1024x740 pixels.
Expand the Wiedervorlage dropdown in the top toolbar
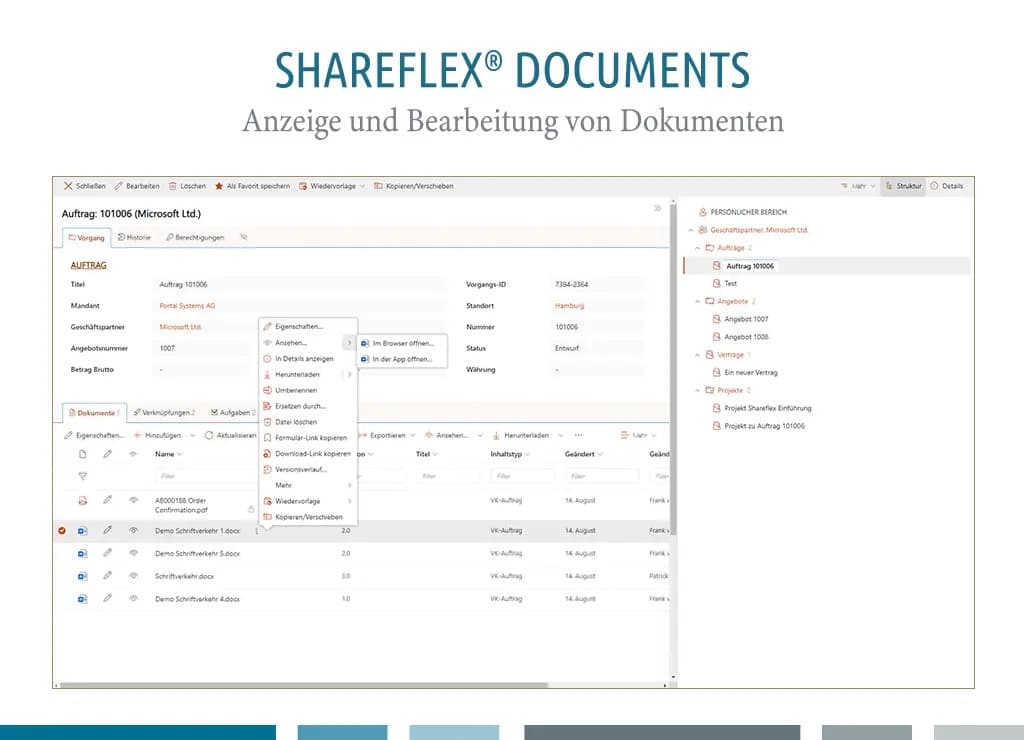click(x=363, y=186)
